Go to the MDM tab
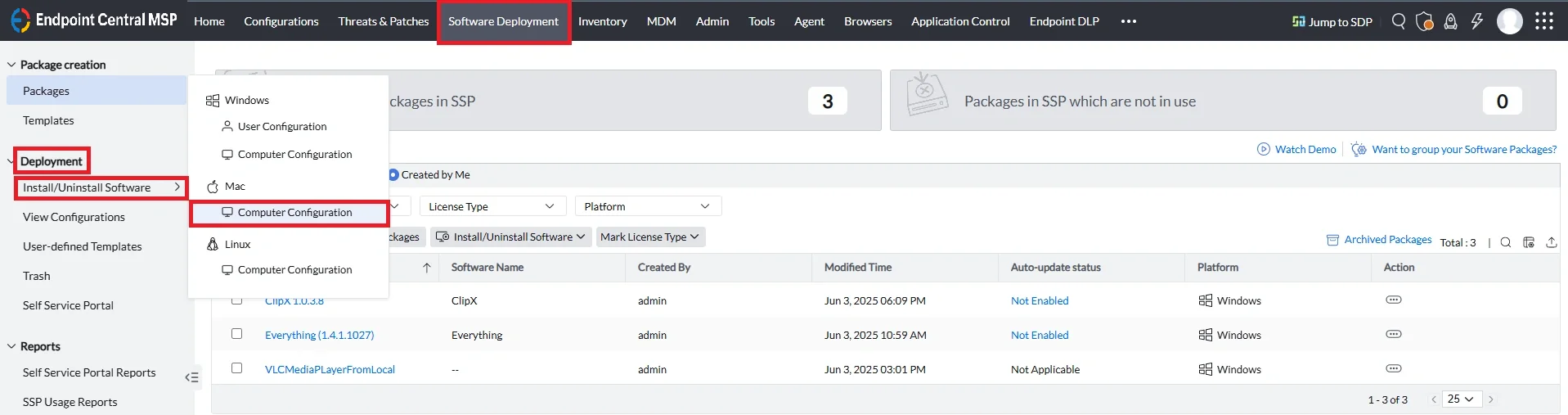The width and height of the screenshot is (1568, 415). tap(662, 21)
